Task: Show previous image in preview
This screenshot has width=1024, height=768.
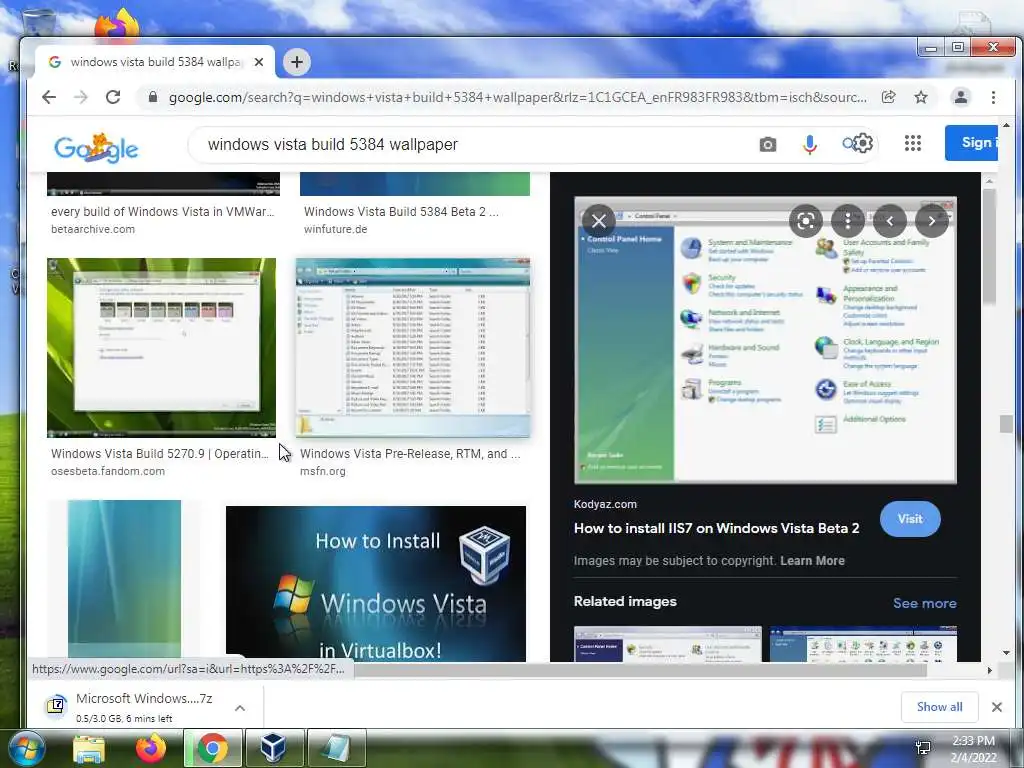Action: 889,221
